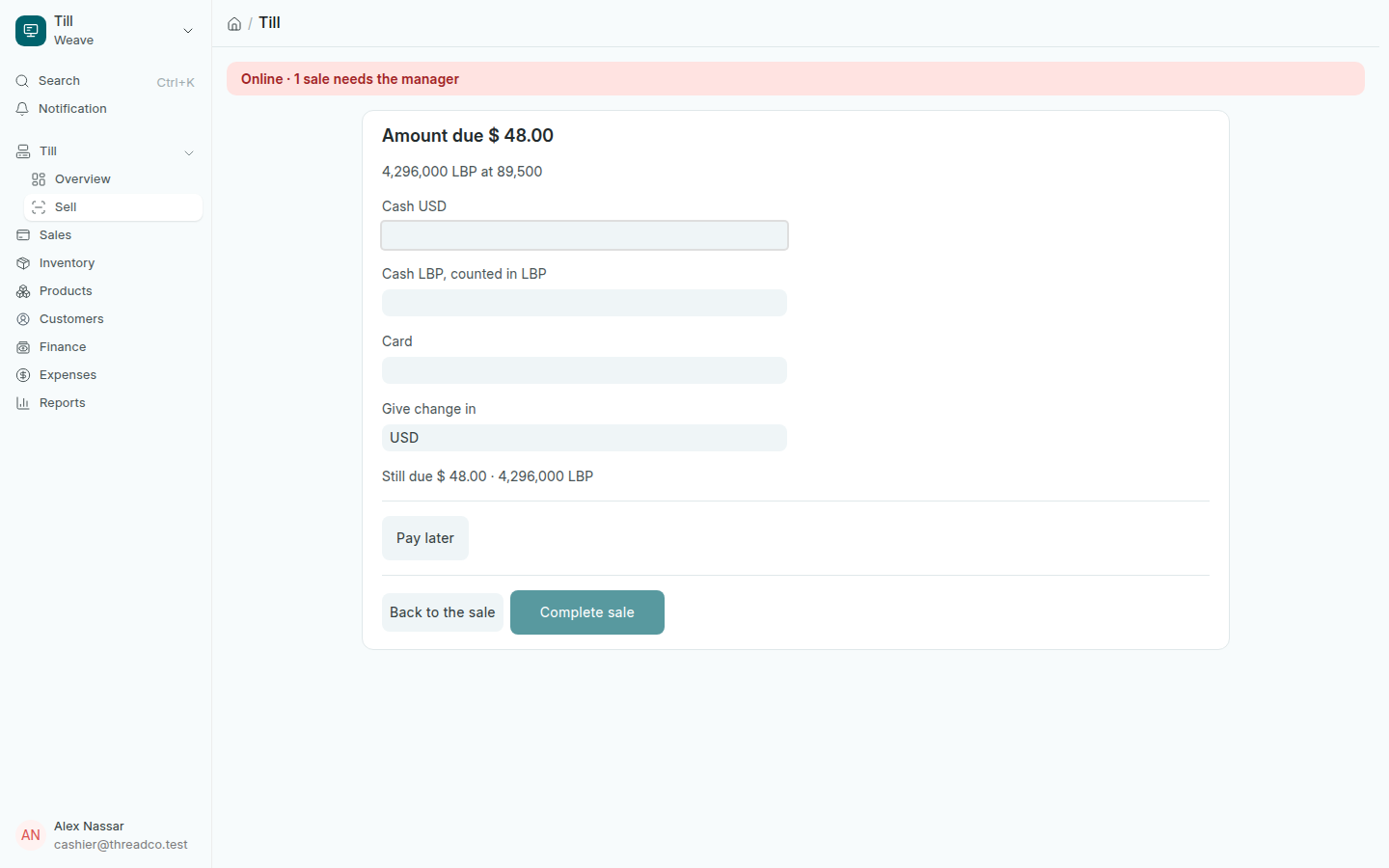Click the Still due $ 48.00 summary text

click(x=487, y=476)
